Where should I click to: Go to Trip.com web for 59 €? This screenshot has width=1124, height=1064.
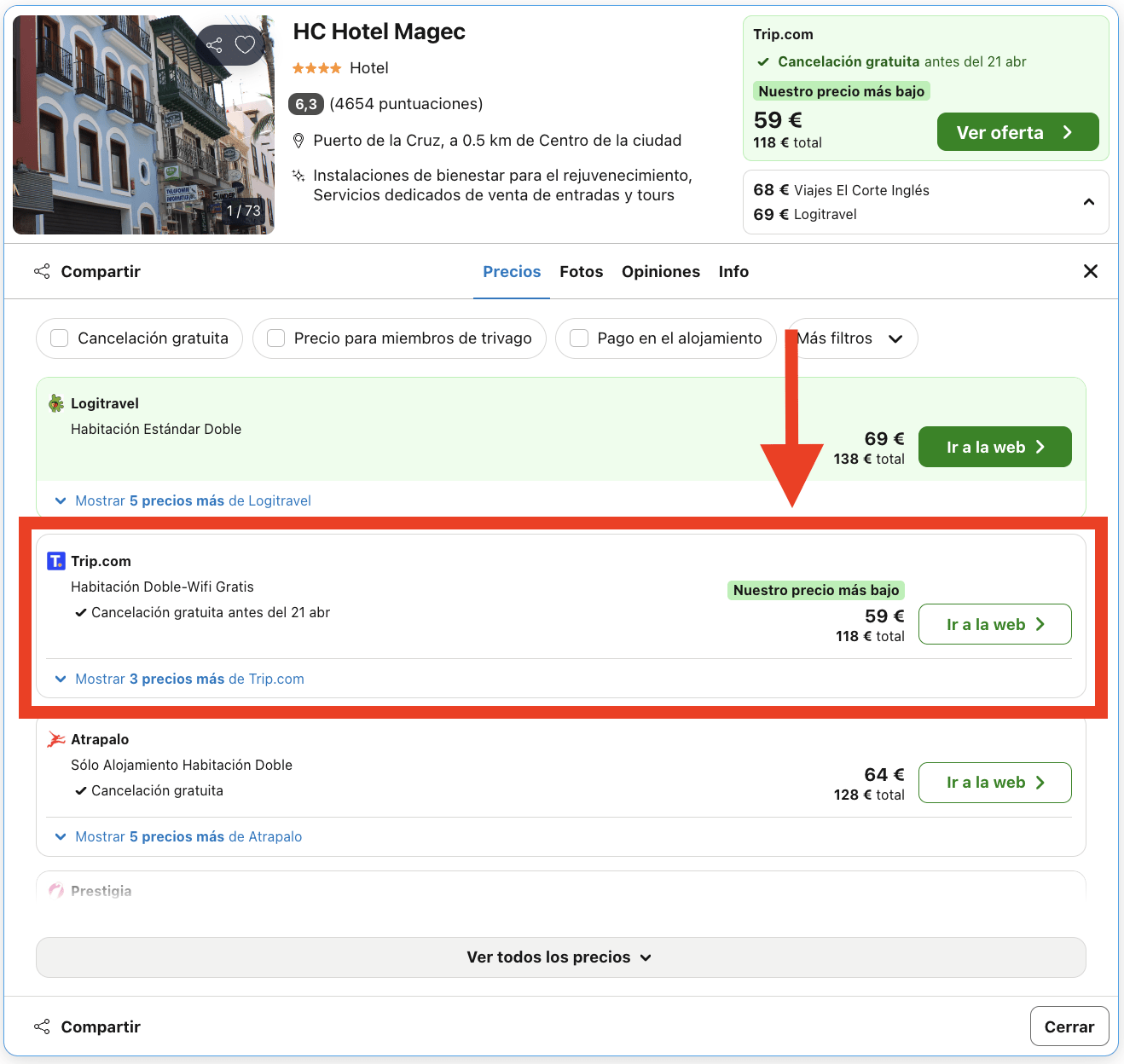(x=994, y=624)
